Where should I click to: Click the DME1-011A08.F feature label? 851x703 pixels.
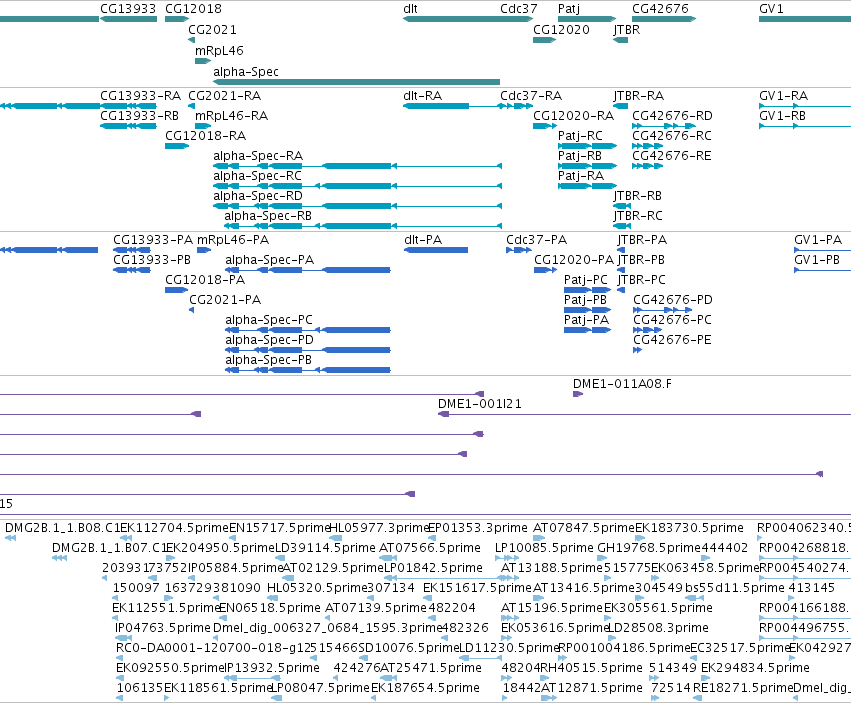coord(623,384)
